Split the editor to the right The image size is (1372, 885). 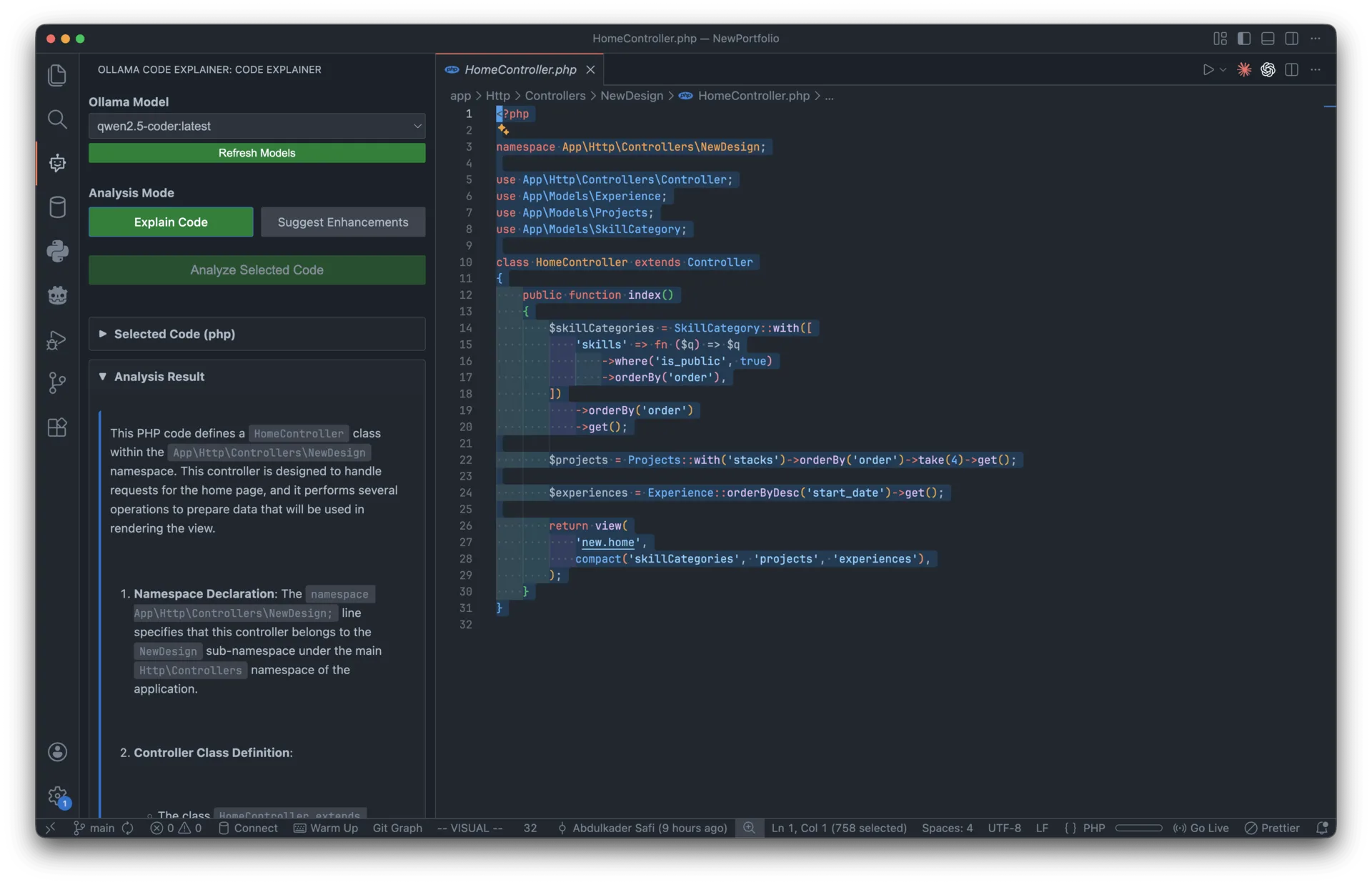[x=1291, y=69]
